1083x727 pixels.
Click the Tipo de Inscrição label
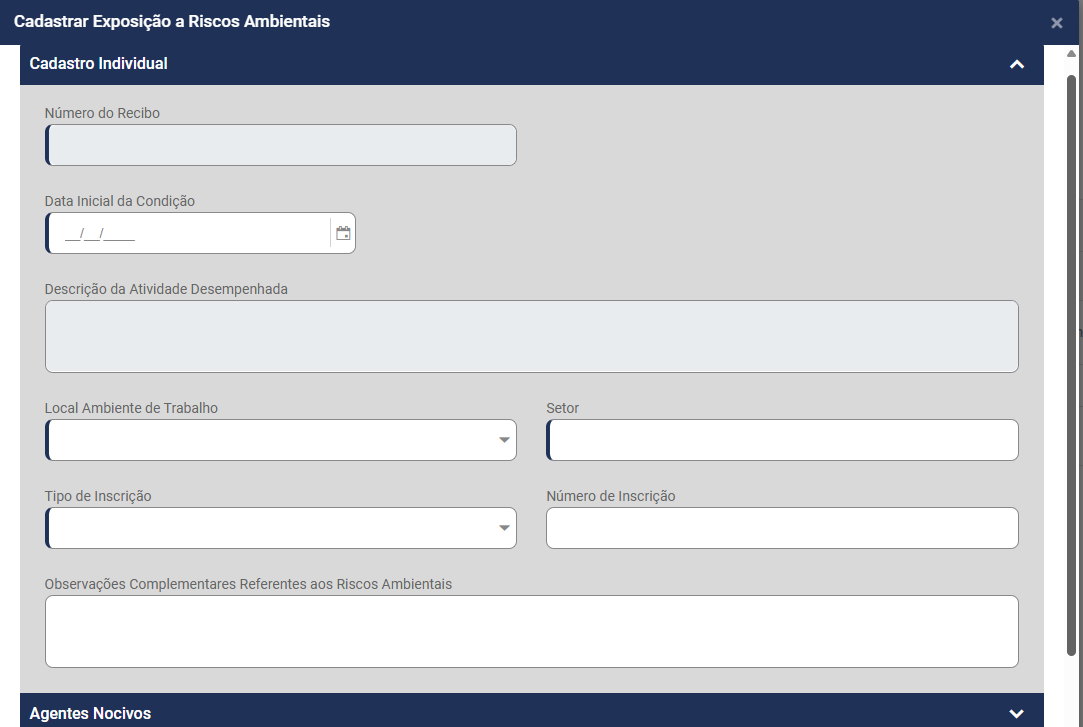(98, 496)
